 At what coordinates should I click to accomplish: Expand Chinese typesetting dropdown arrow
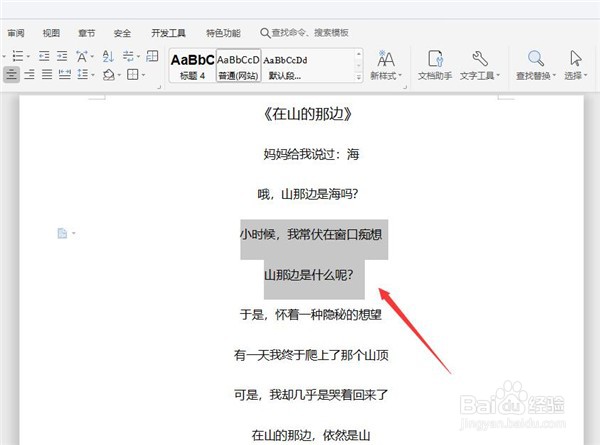92,57
